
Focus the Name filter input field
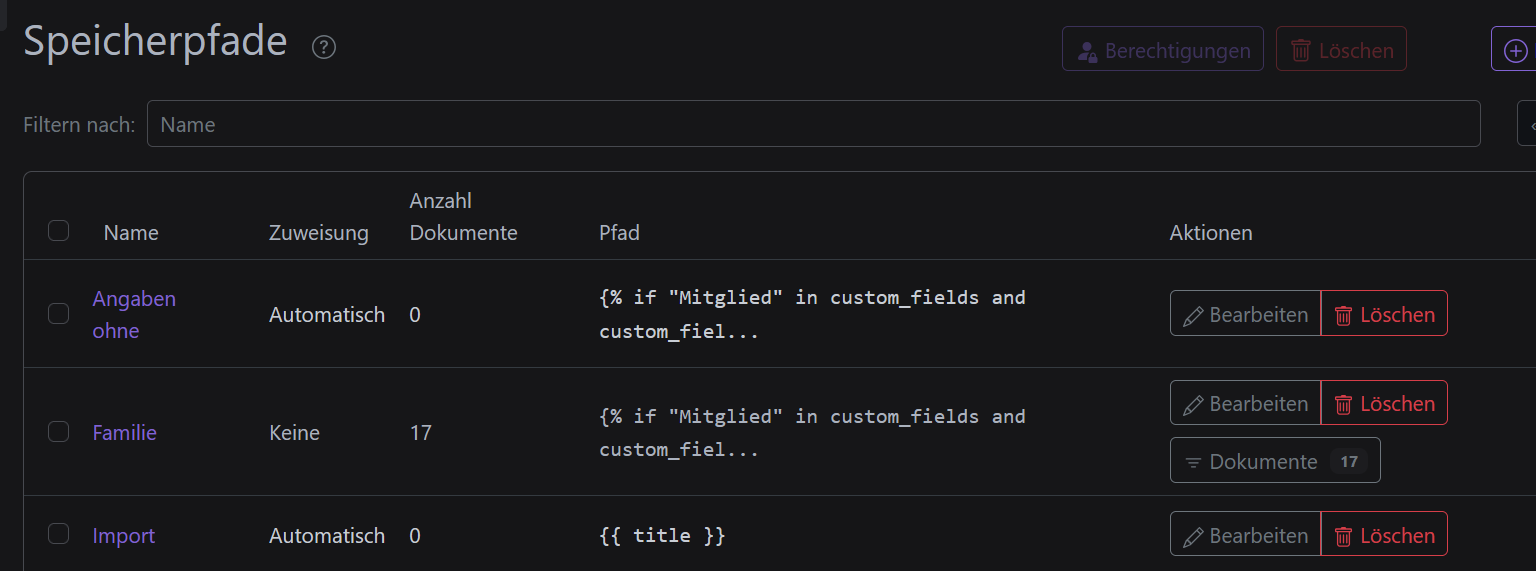(x=813, y=124)
